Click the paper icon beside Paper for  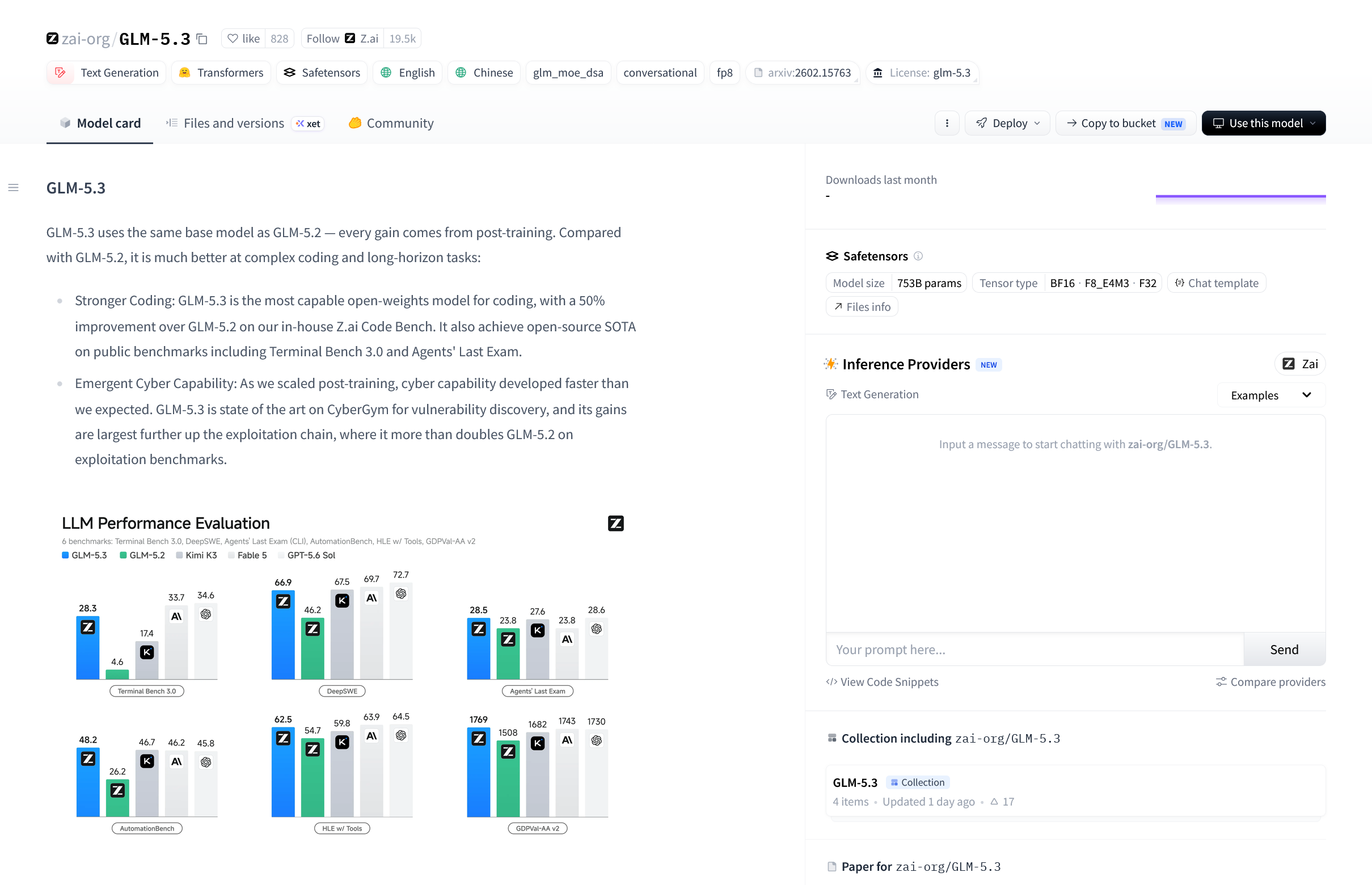click(x=832, y=866)
